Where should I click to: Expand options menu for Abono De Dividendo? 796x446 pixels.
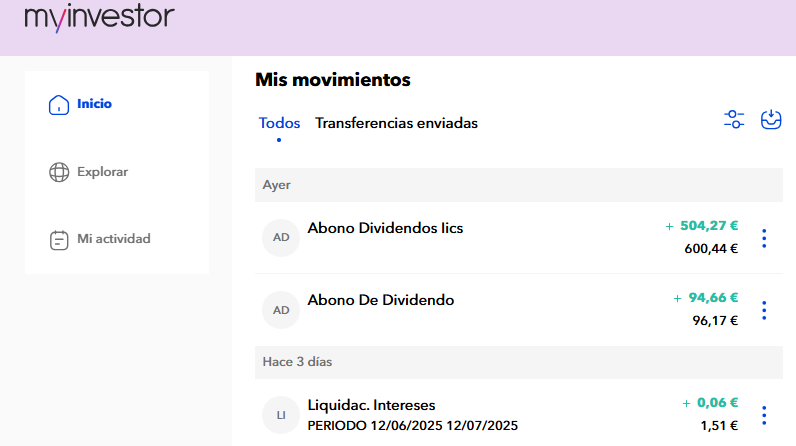(x=764, y=310)
